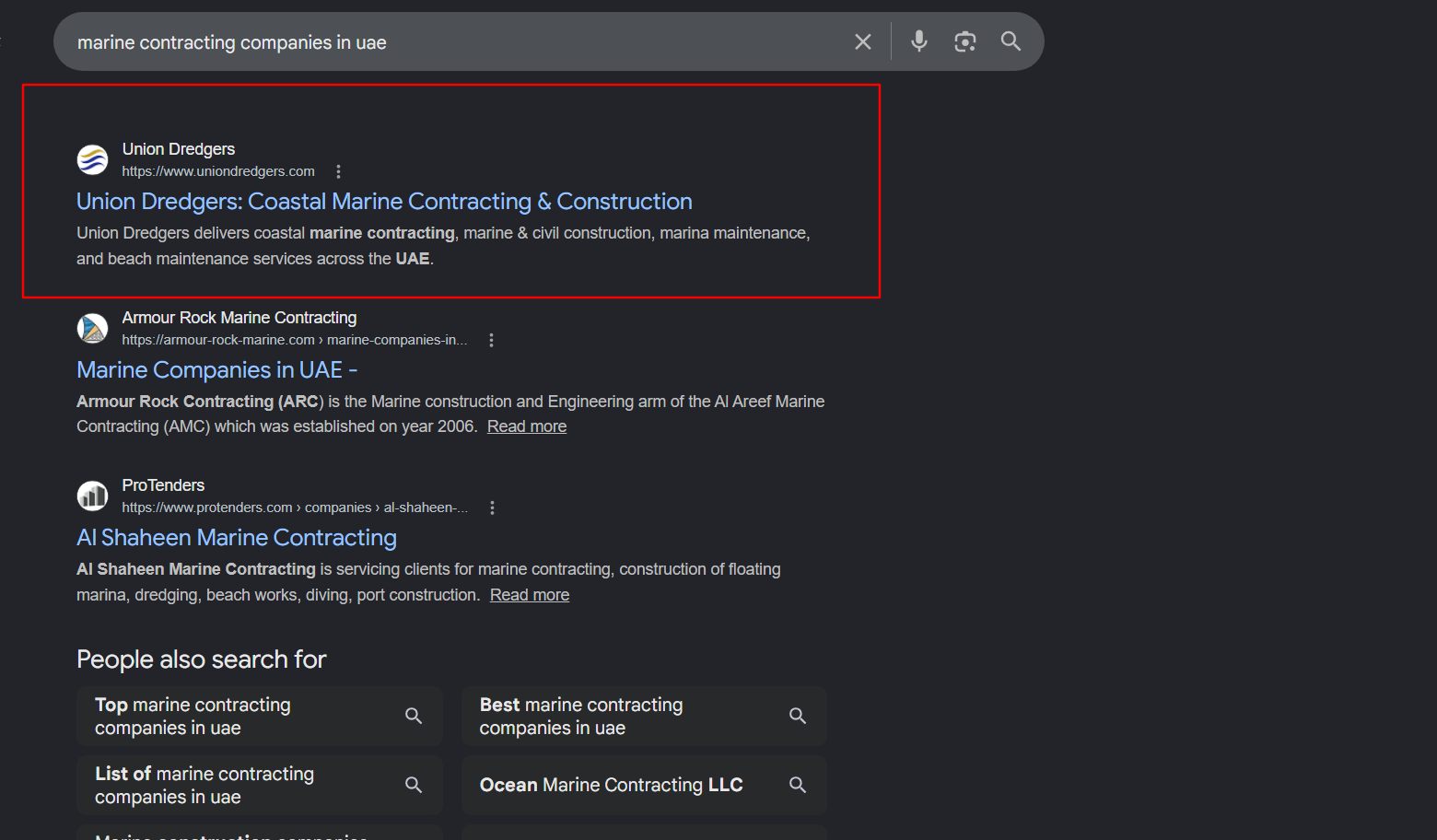1437x840 pixels.
Task: Click the ProTenders site name
Action: pos(163,485)
